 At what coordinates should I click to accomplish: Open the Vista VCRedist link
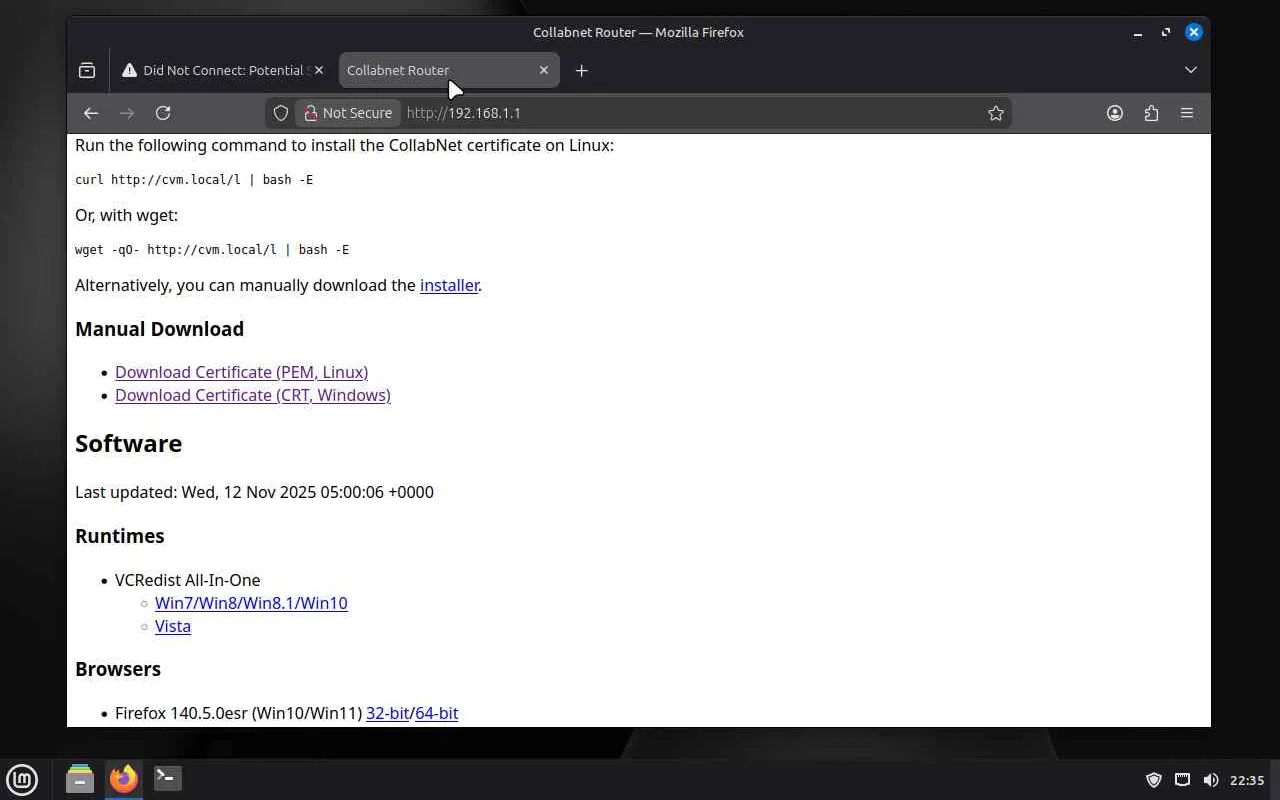(173, 626)
